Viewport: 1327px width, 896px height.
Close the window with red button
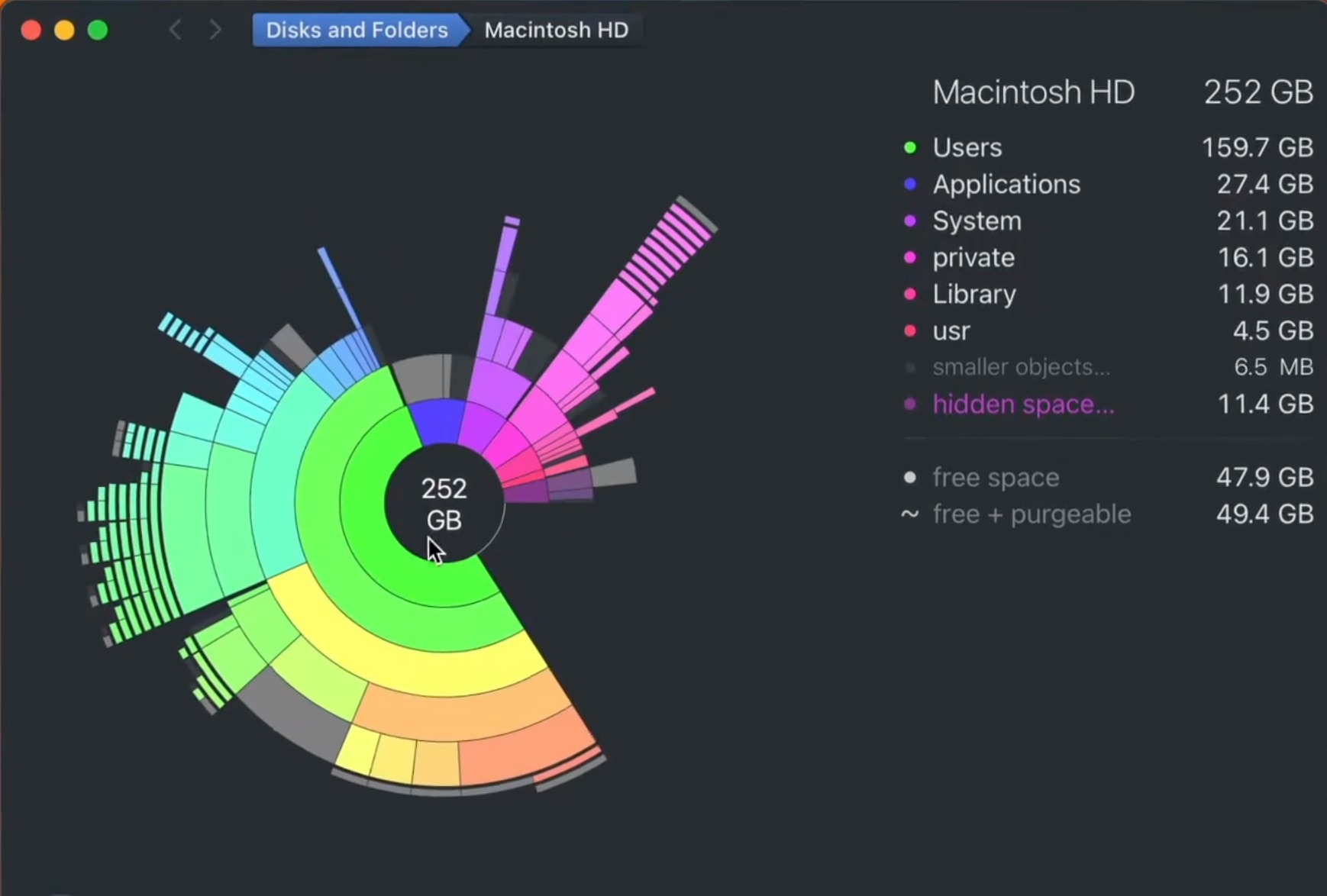click(31, 30)
